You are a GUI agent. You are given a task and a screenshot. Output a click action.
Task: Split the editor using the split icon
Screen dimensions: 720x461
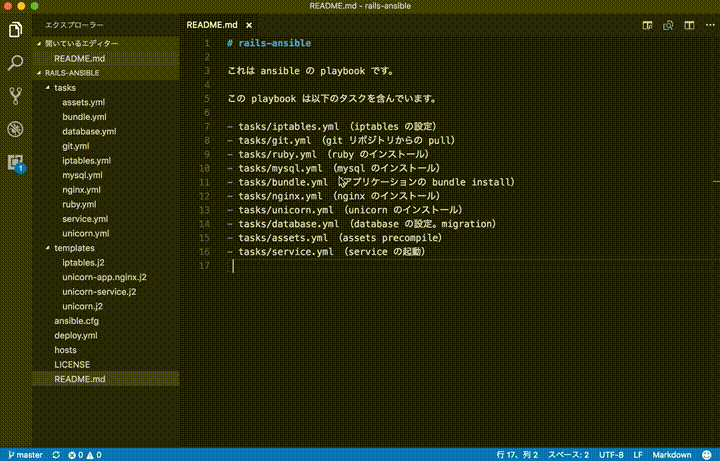click(x=689, y=25)
